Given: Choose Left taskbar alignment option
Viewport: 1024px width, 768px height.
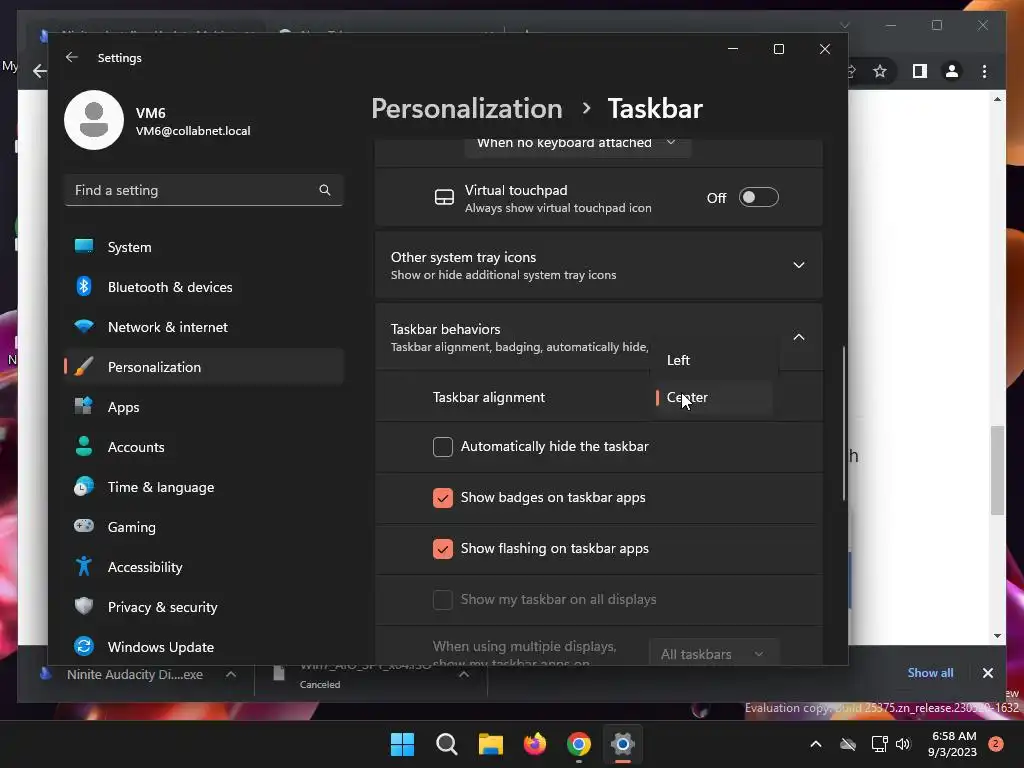Looking at the screenshot, I should pyautogui.click(x=714, y=360).
